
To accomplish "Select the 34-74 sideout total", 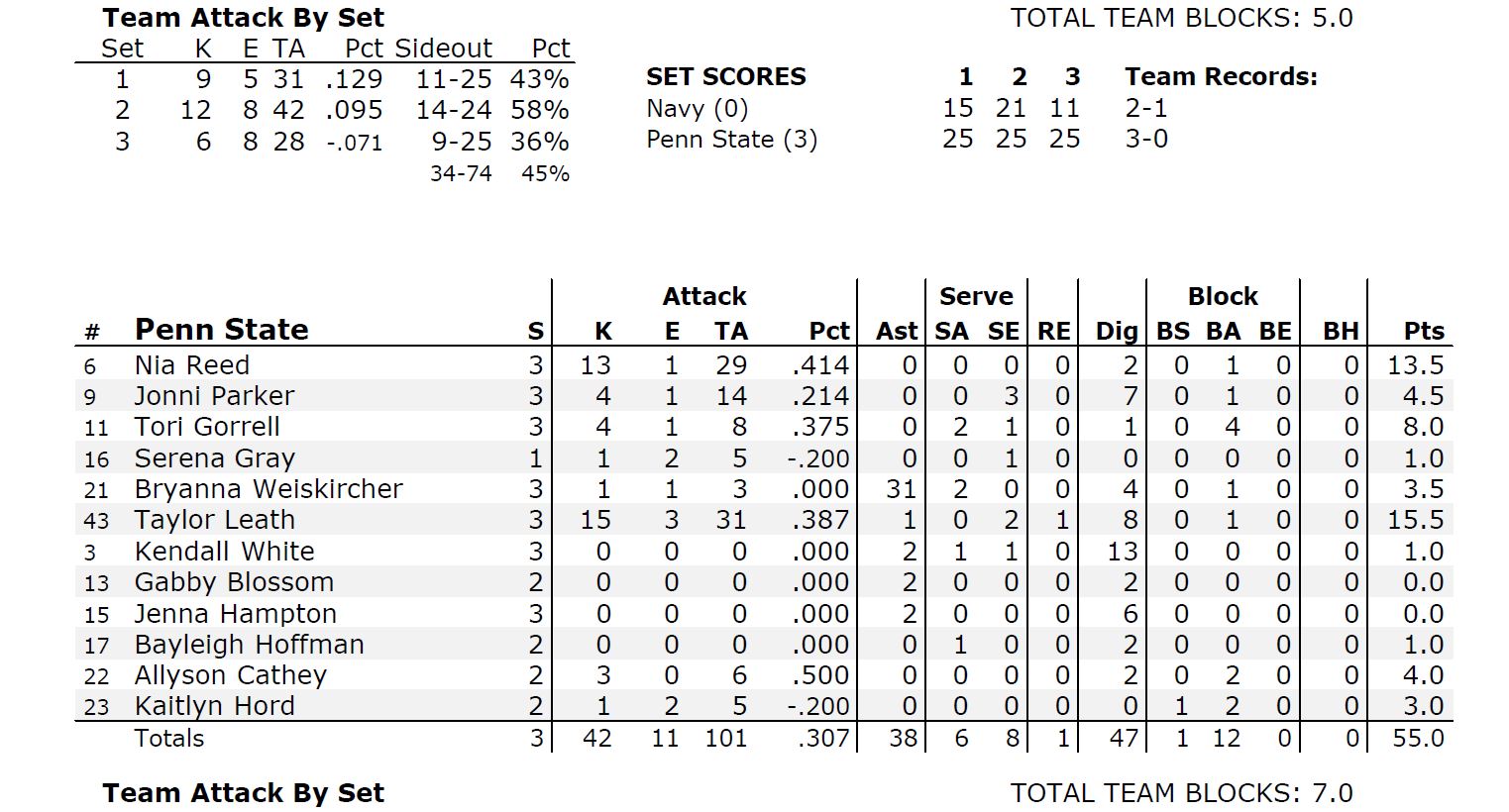I will click(461, 173).
